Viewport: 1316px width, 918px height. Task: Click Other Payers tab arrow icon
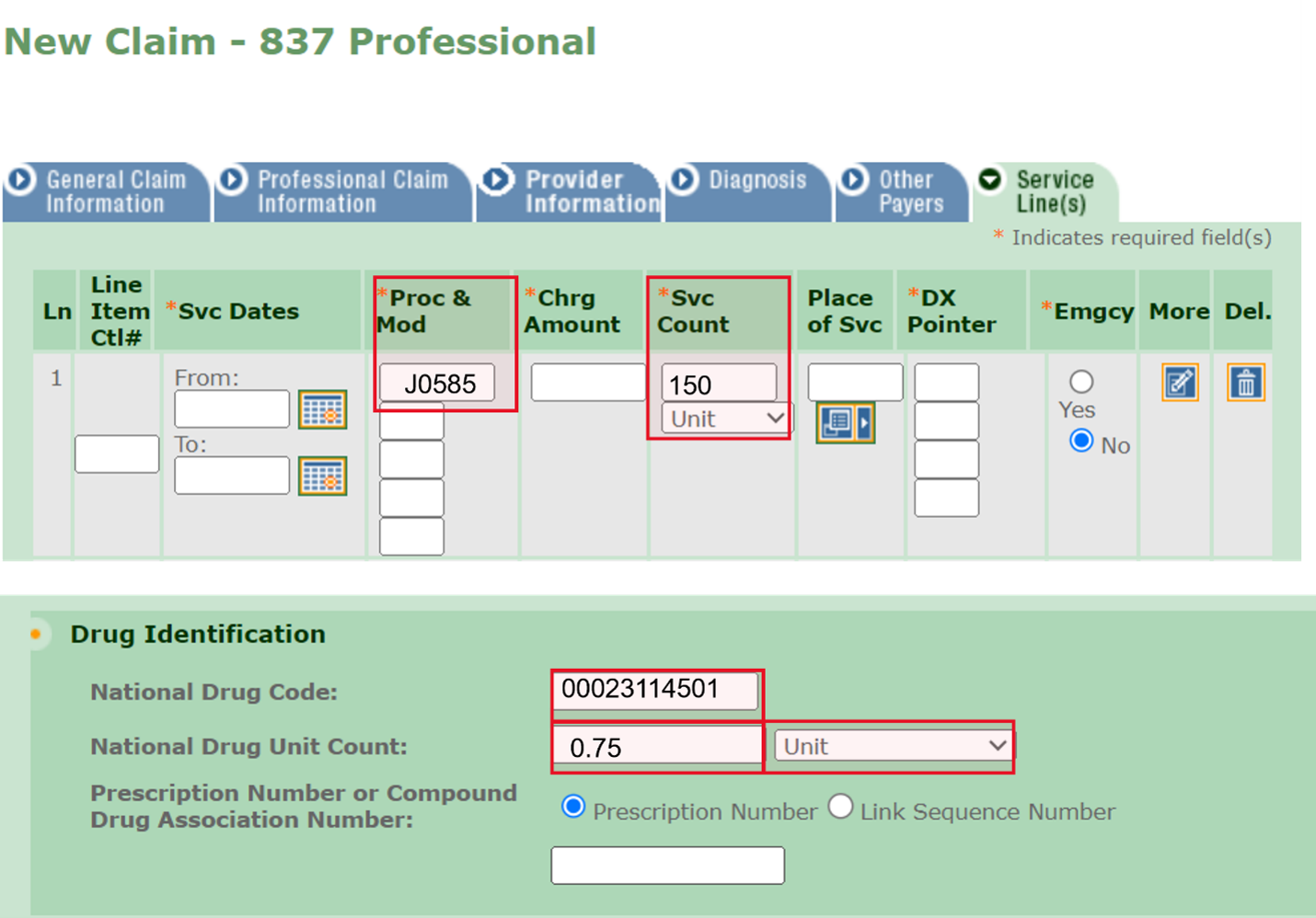coord(854,178)
